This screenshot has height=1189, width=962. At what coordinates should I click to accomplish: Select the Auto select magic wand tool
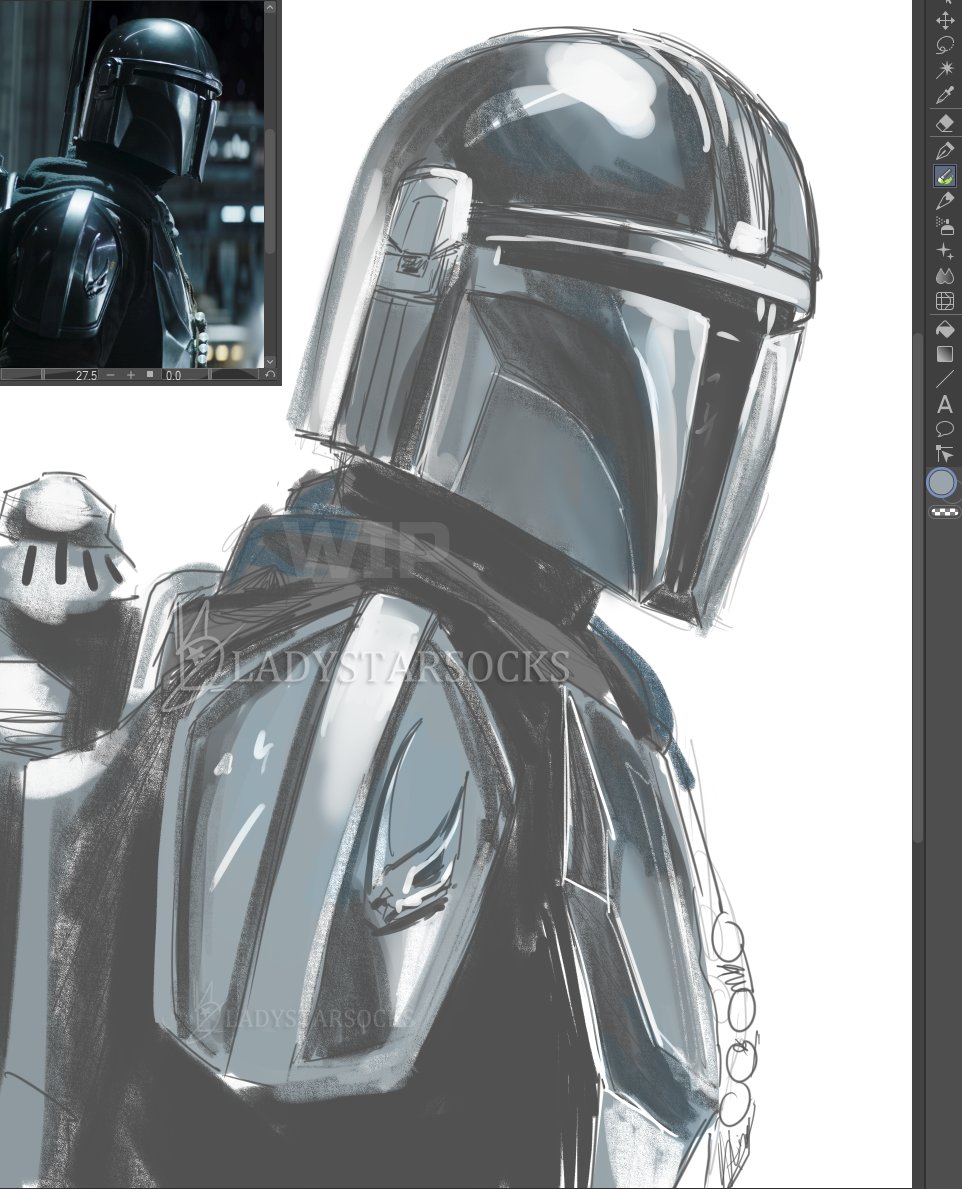point(945,70)
